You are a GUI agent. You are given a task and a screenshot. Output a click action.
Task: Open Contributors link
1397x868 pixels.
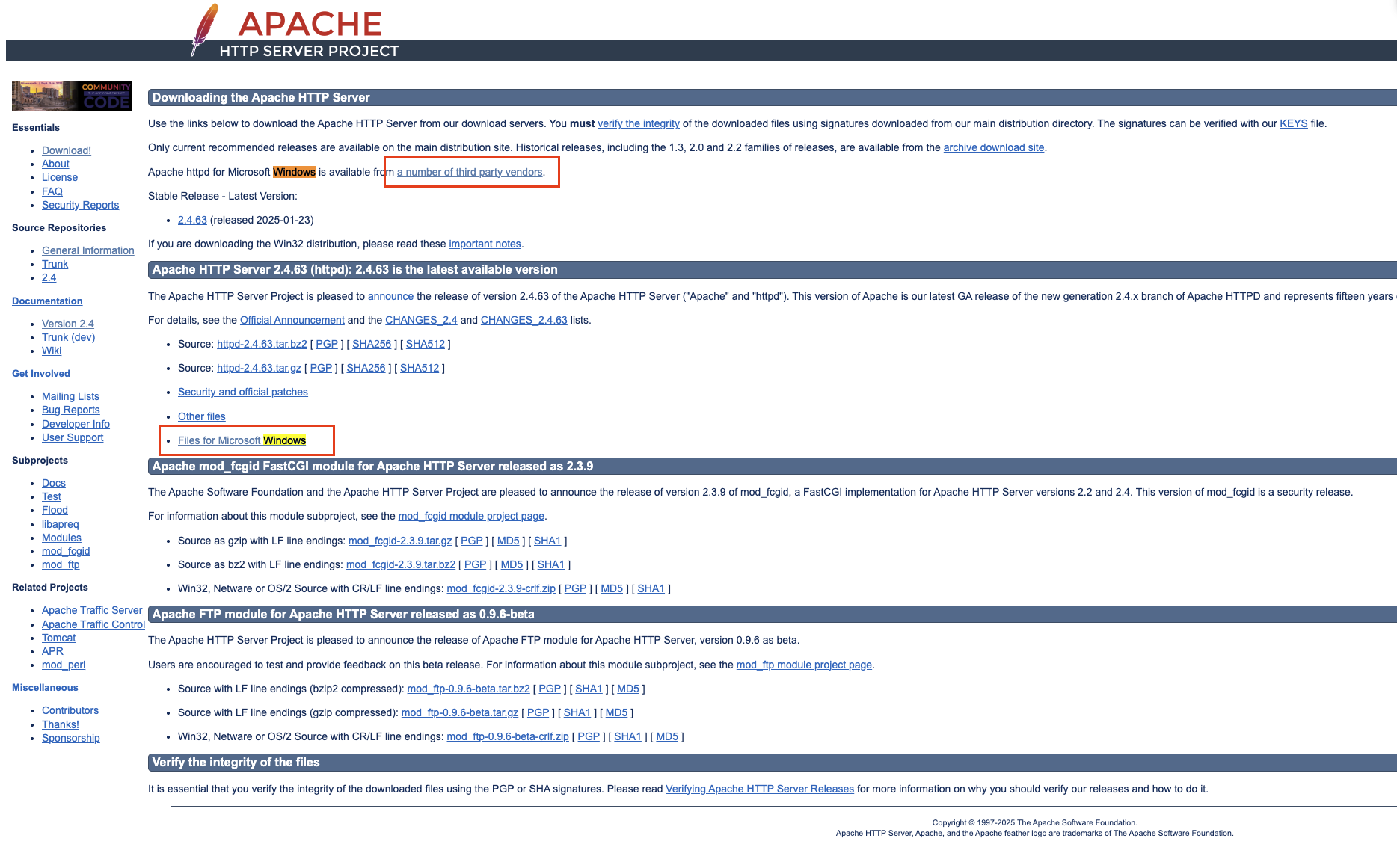tap(70, 710)
